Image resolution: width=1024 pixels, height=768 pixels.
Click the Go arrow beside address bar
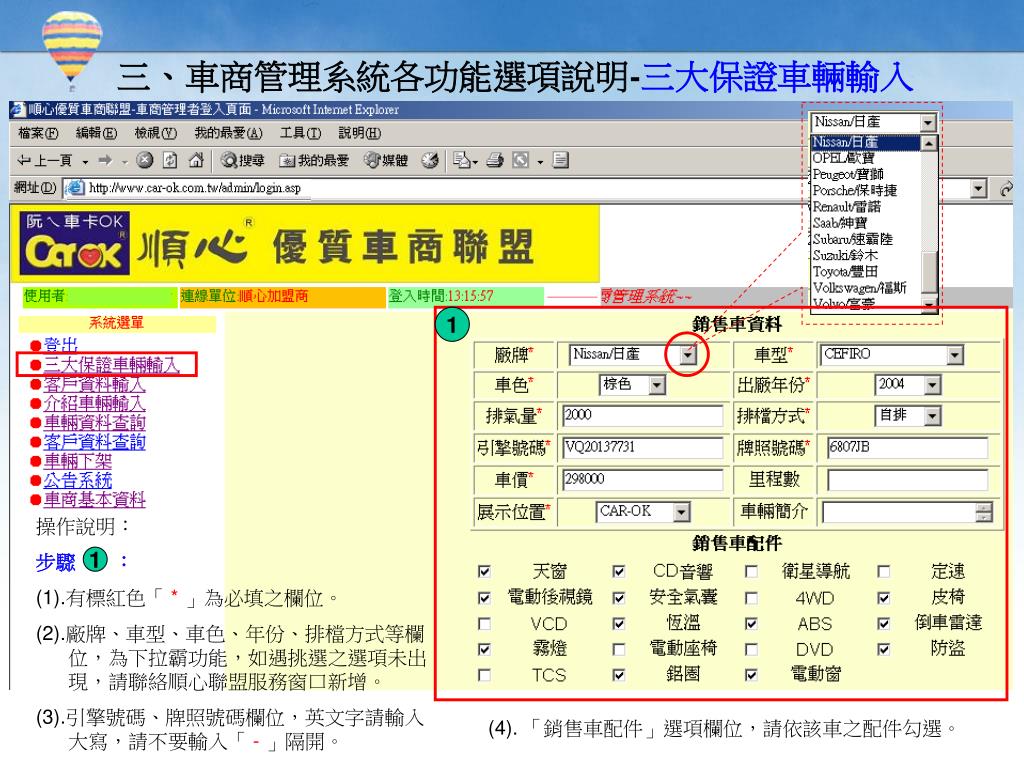click(1006, 189)
